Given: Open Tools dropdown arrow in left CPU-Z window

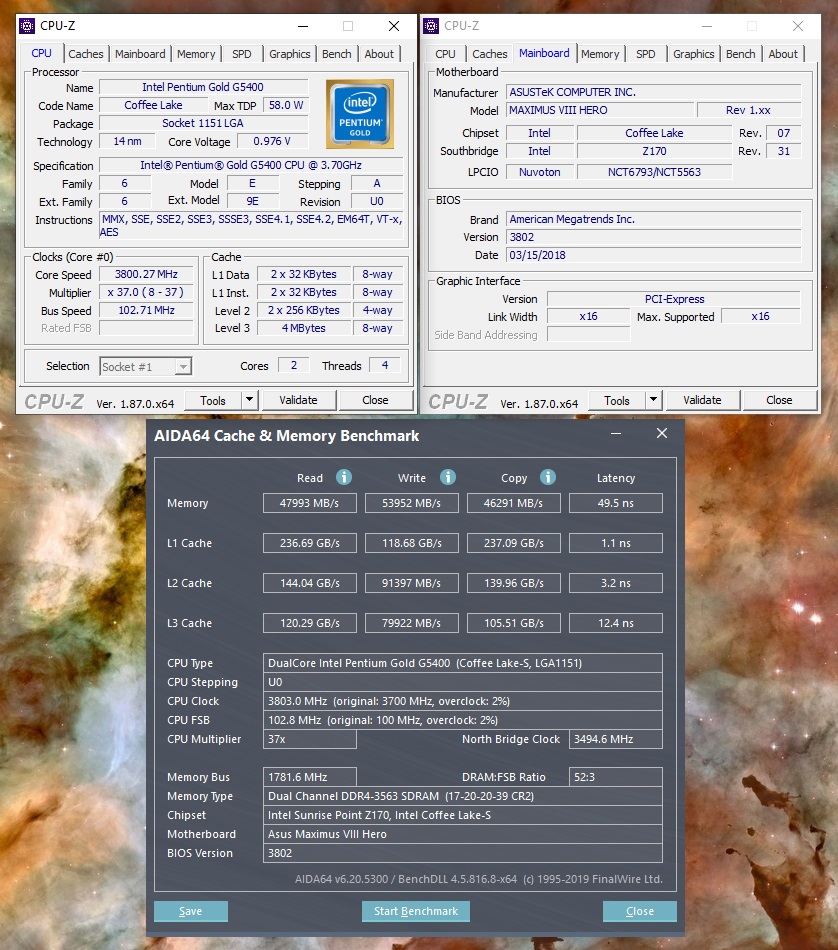Looking at the screenshot, I should pos(249,400).
